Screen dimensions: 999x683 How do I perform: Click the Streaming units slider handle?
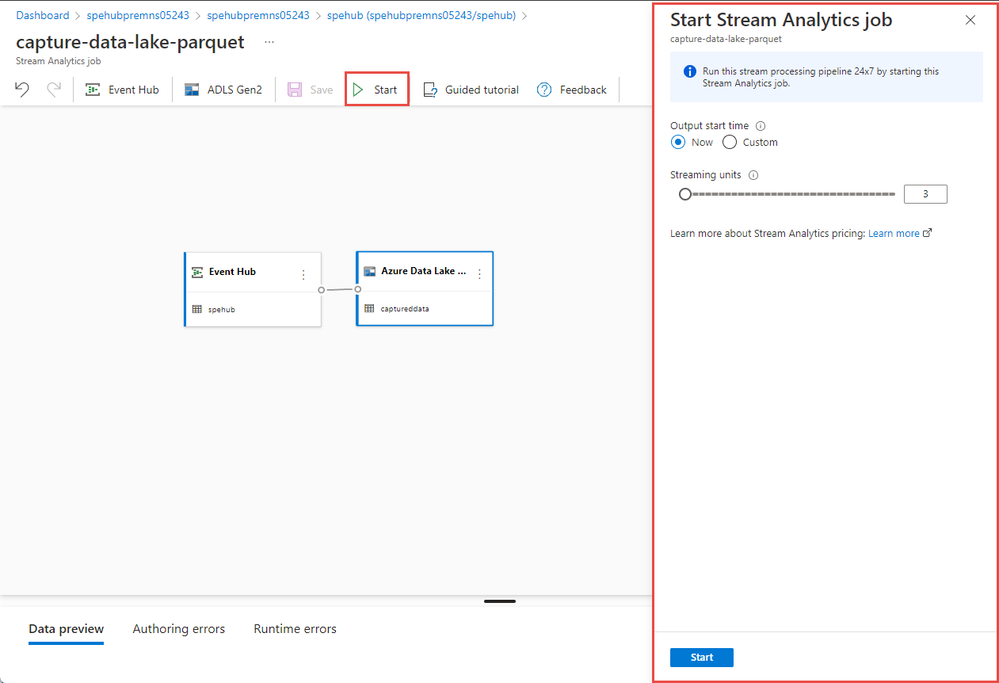(x=685, y=194)
